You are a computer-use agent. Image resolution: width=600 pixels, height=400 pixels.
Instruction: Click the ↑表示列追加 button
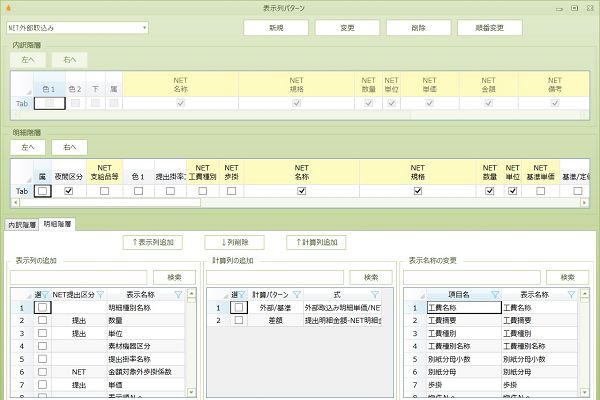153,242
